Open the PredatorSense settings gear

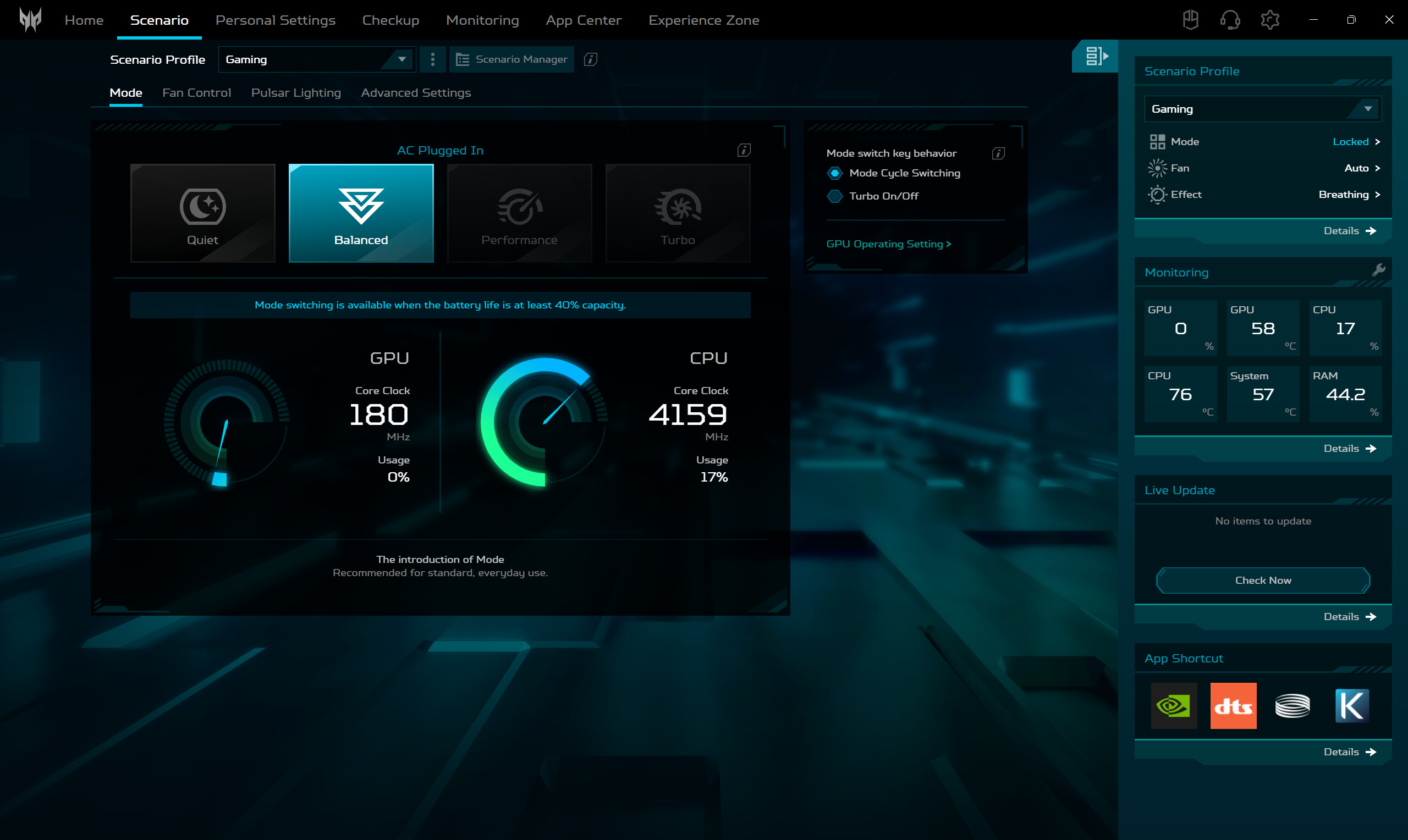pyautogui.click(x=1270, y=20)
